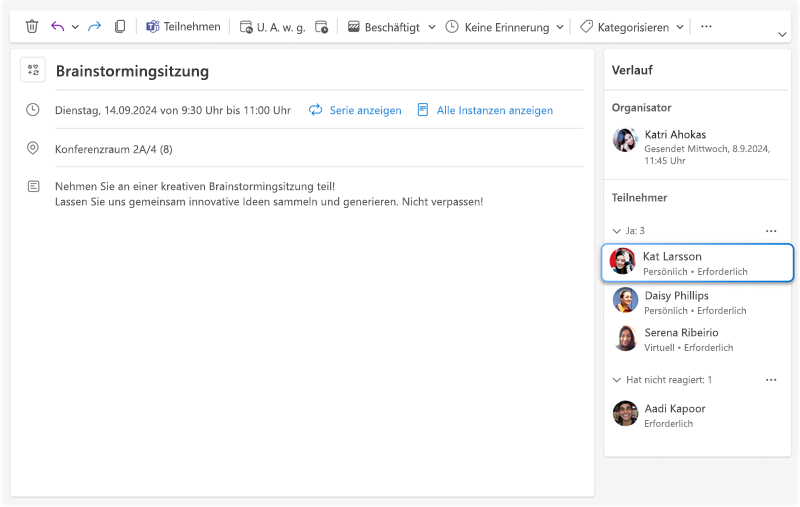Select attendee Kat Larsson
The image size is (800, 507).
pos(697,263)
